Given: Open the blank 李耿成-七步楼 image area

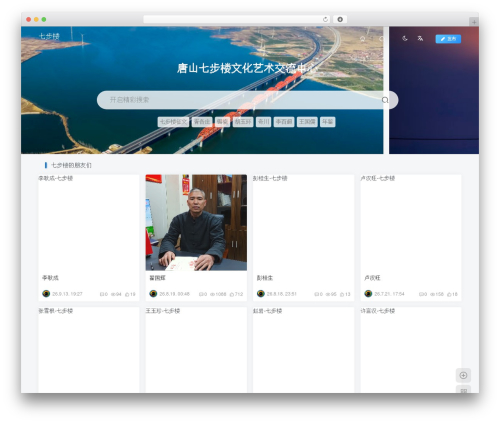Looking at the screenshot, I should click(89, 222).
